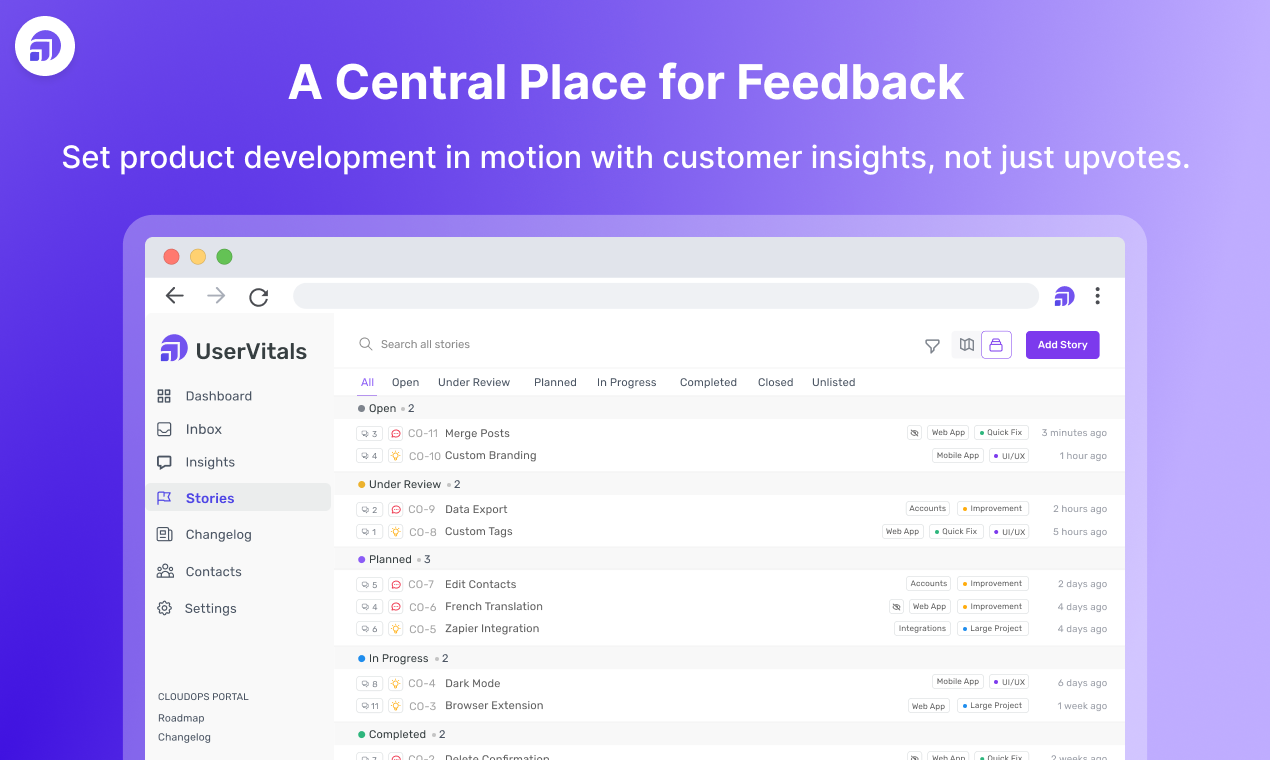
Task: Select the Closed tab
Action: tap(775, 382)
